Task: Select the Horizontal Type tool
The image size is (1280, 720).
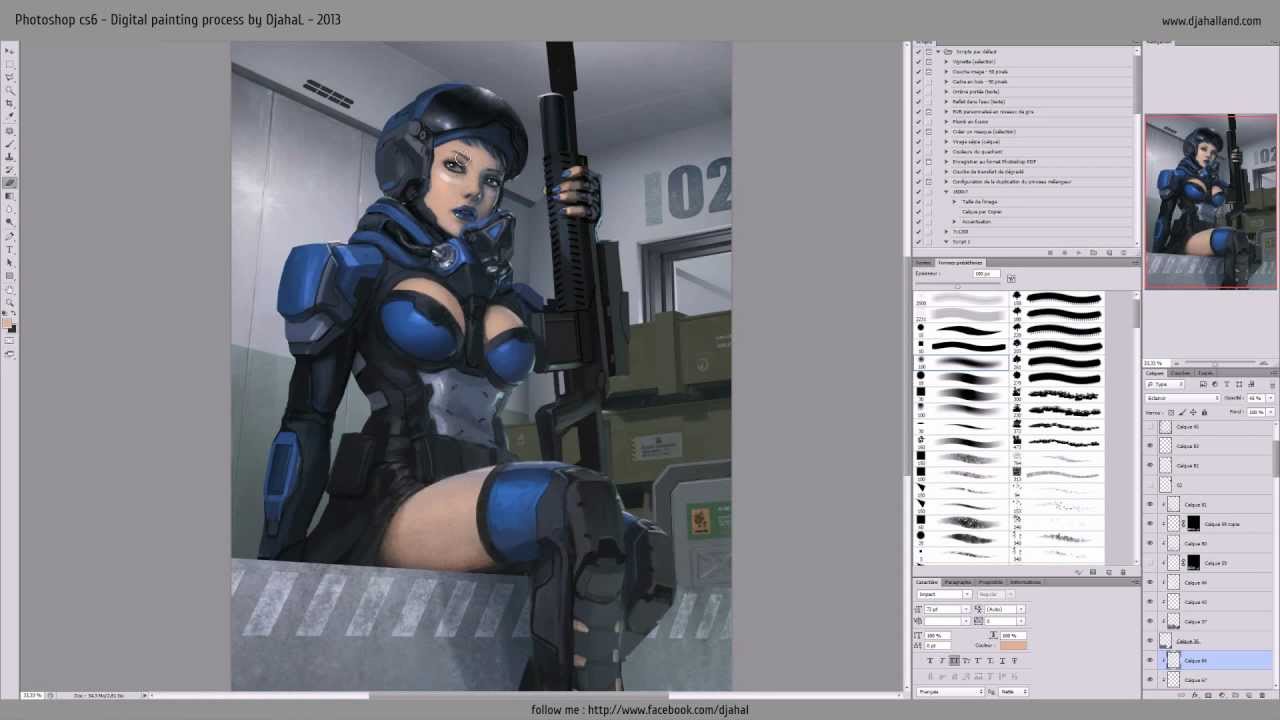Action: pyautogui.click(x=8, y=250)
